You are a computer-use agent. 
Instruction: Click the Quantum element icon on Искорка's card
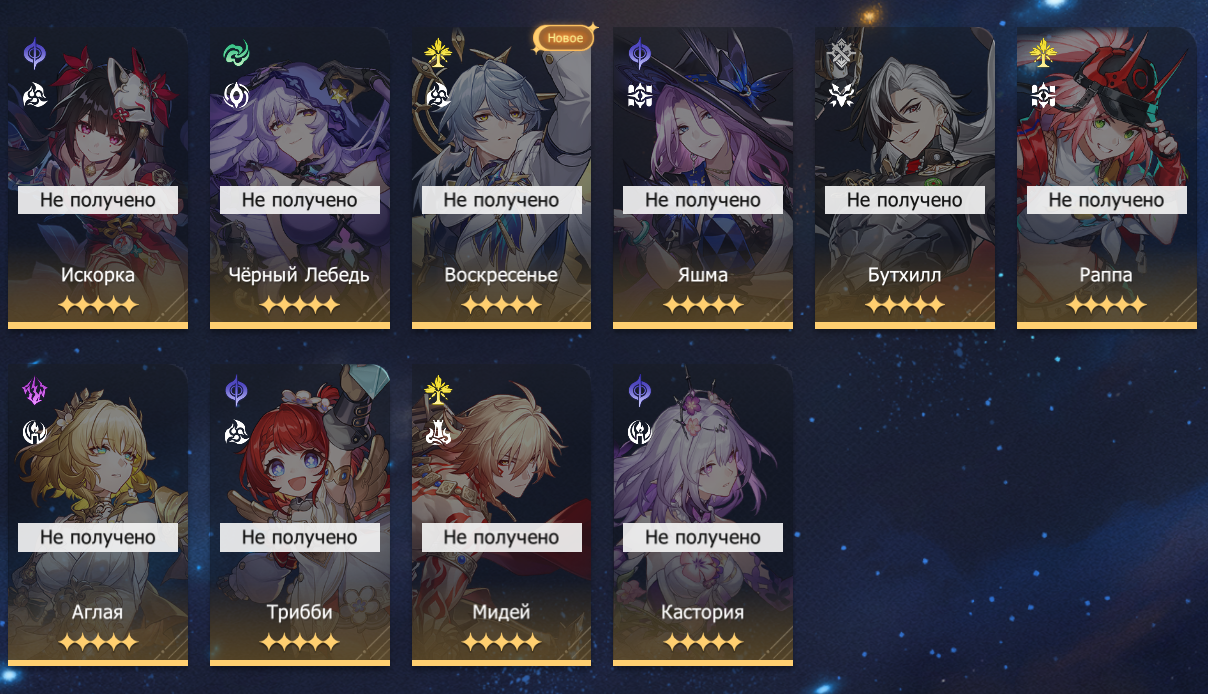click(35, 54)
